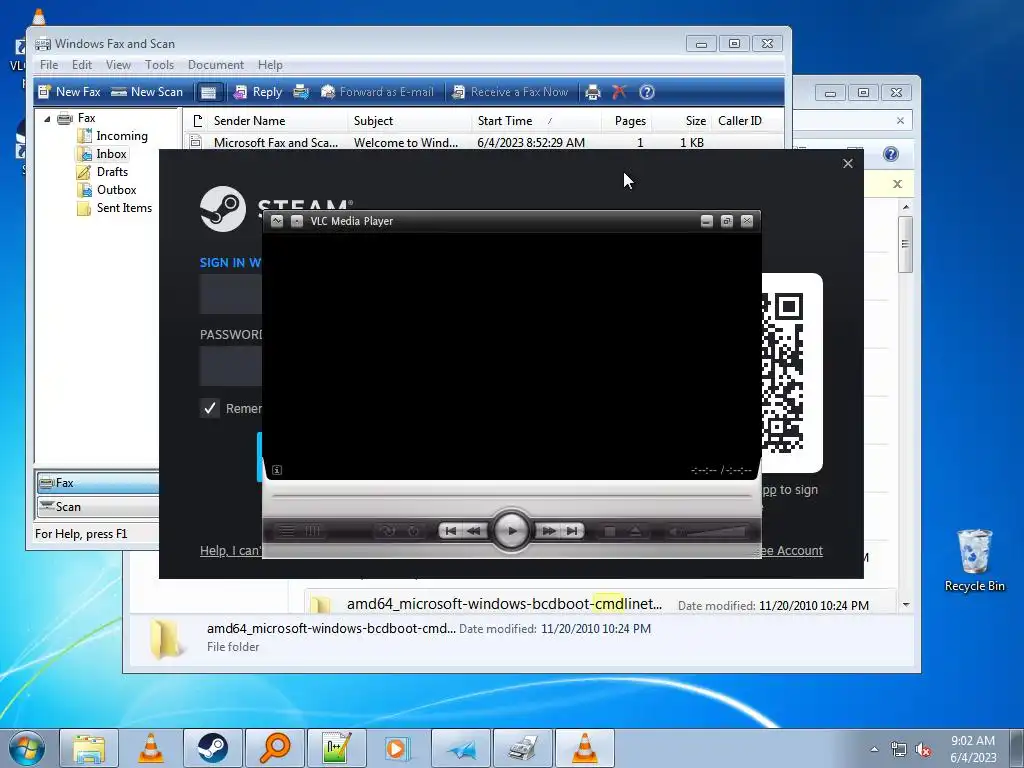The height and width of the screenshot is (768, 1024).
Task: Toggle Remember me checkbox in Steam
Action: [x=210, y=408]
